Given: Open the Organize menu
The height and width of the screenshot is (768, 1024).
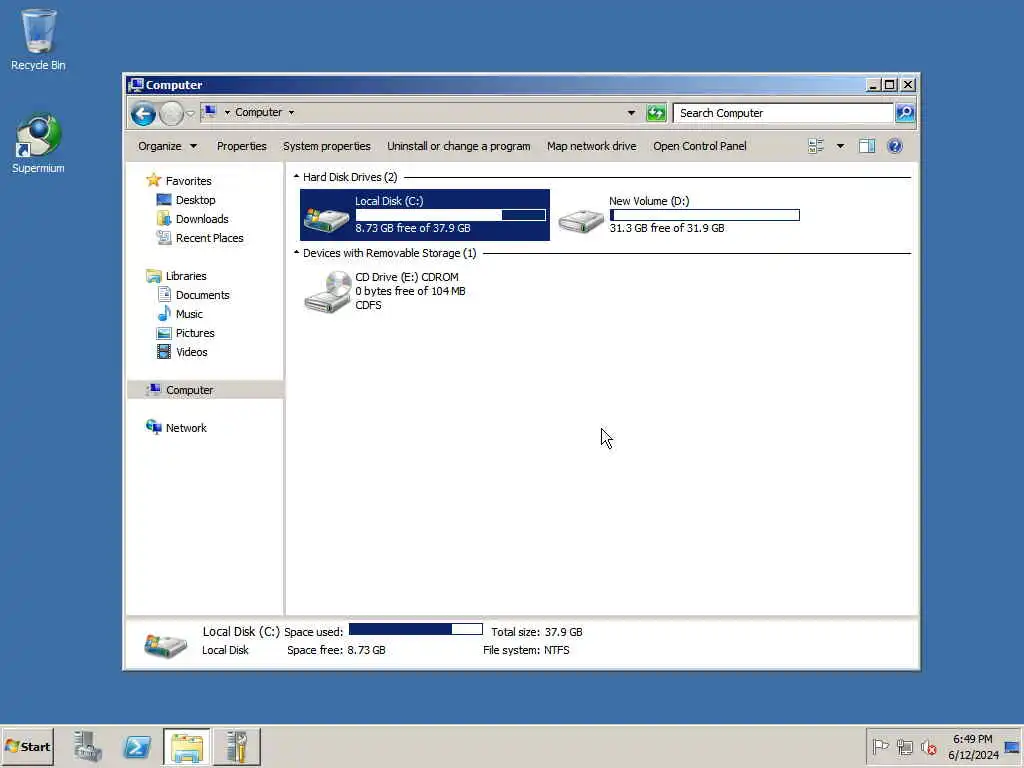Looking at the screenshot, I should pyautogui.click(x=167, y=146).
